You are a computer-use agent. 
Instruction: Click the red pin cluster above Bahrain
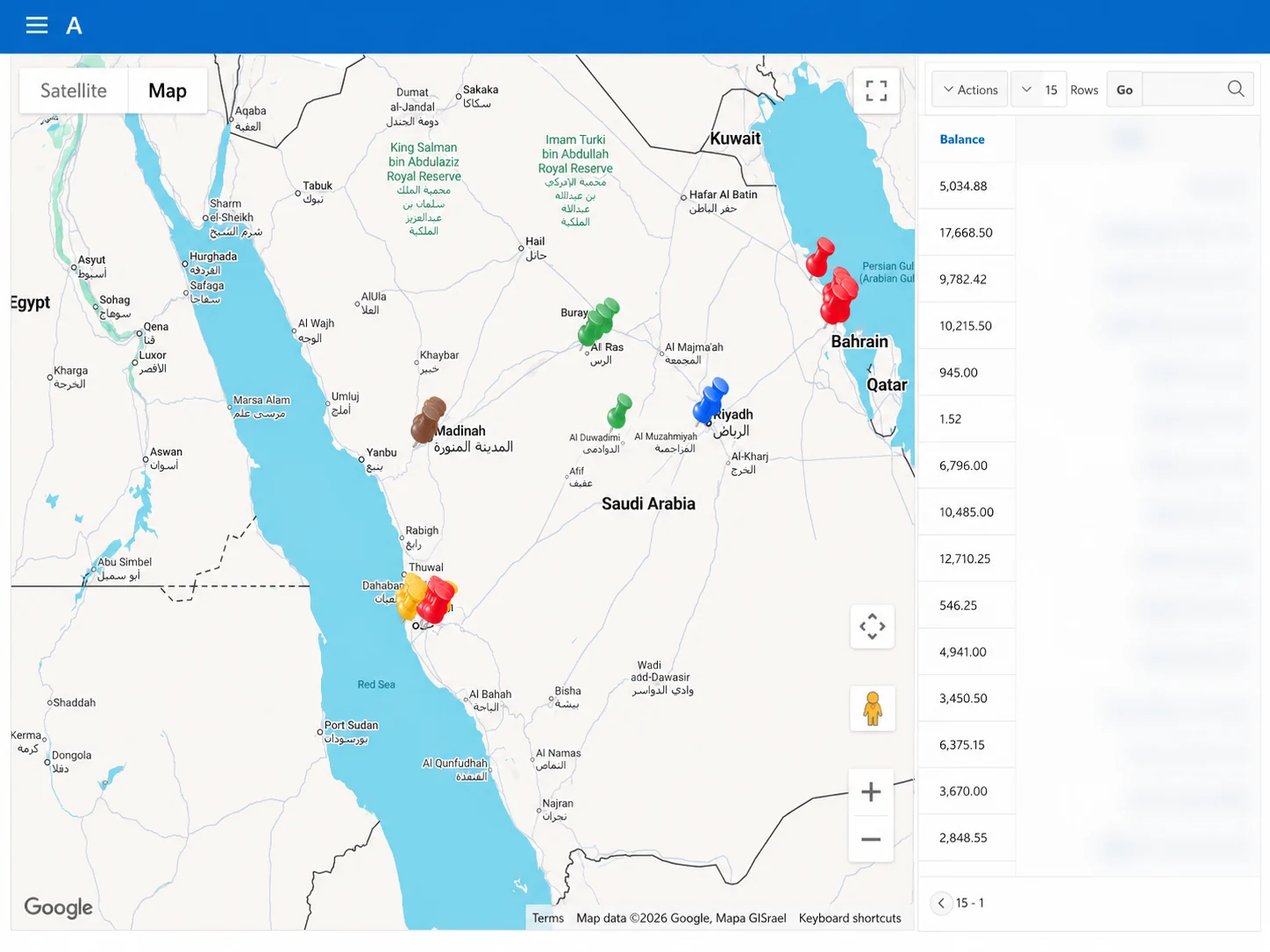point(838,296)
